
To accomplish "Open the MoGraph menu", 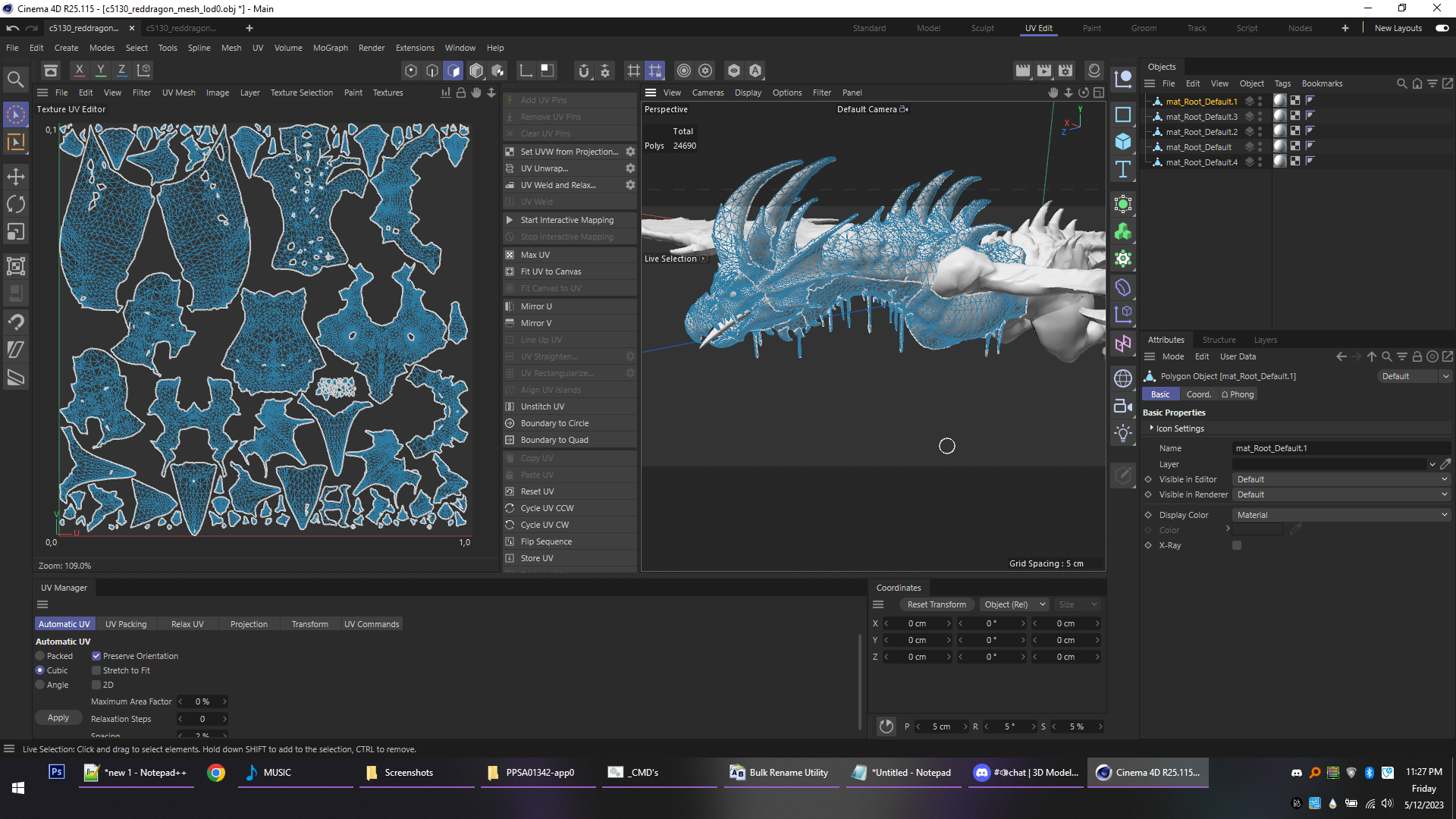I will [x=331, y=48].
